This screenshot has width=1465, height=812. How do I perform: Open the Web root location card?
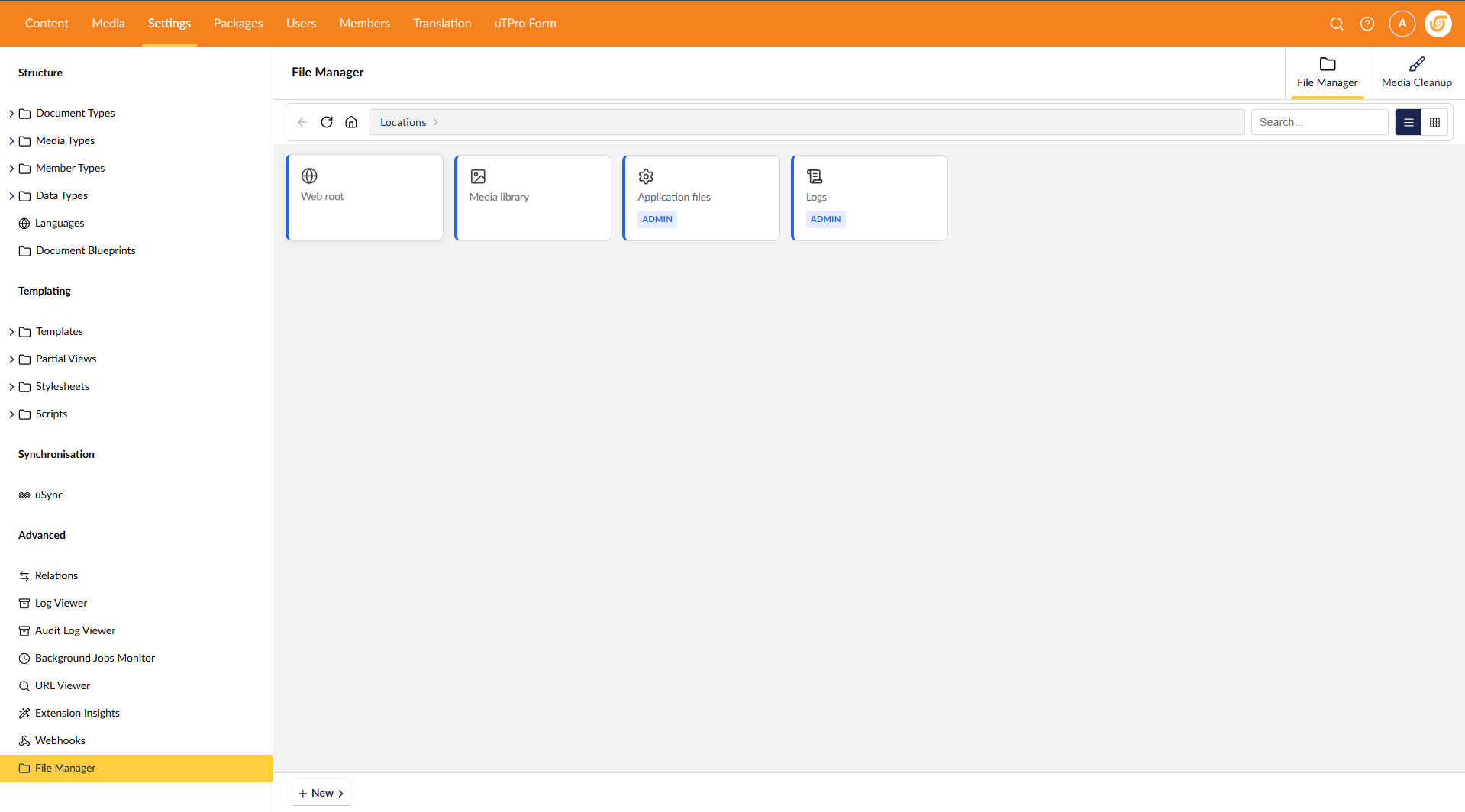[365, 198]
